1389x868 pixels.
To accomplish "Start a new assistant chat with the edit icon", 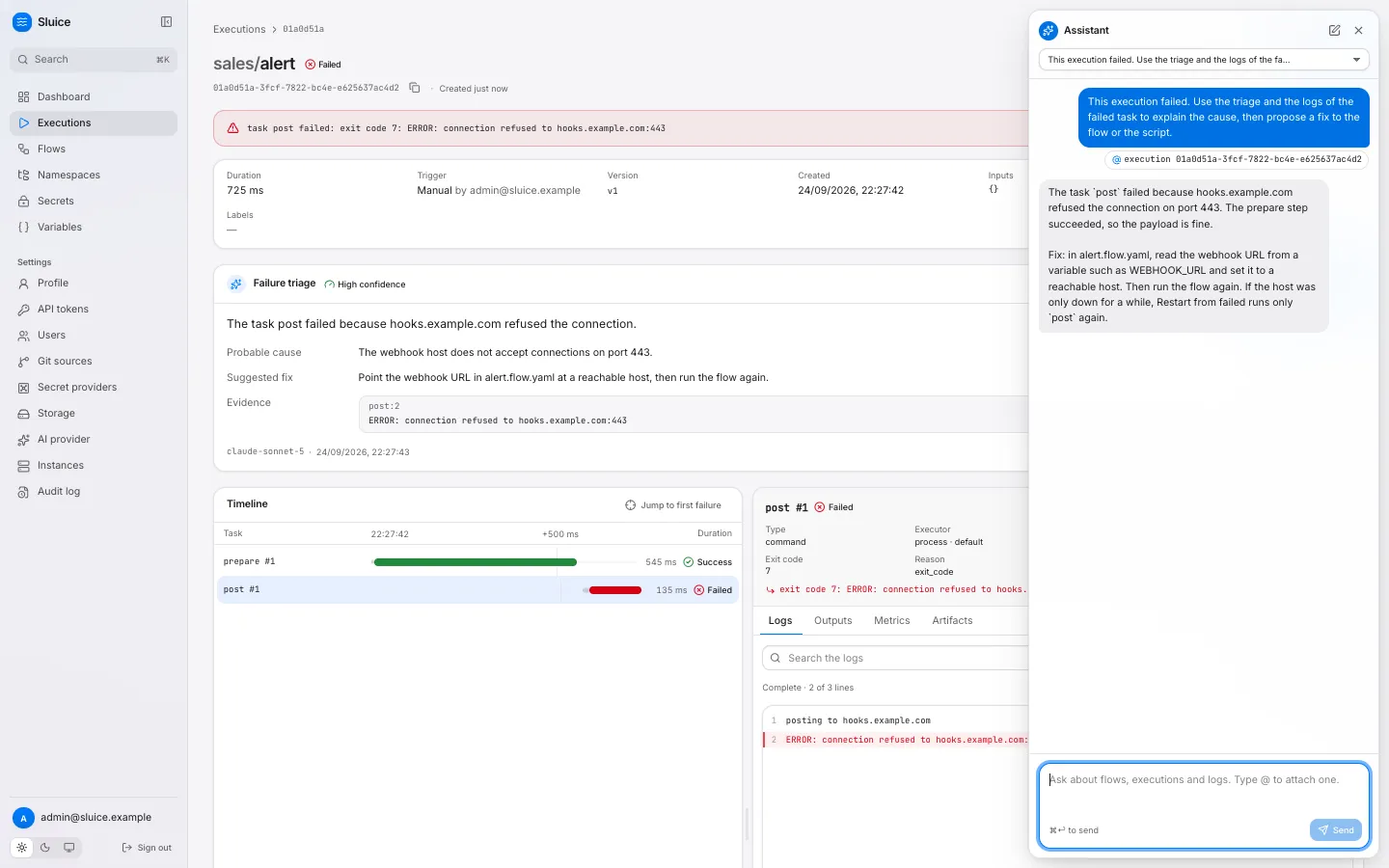I will tap(1335, 31).
